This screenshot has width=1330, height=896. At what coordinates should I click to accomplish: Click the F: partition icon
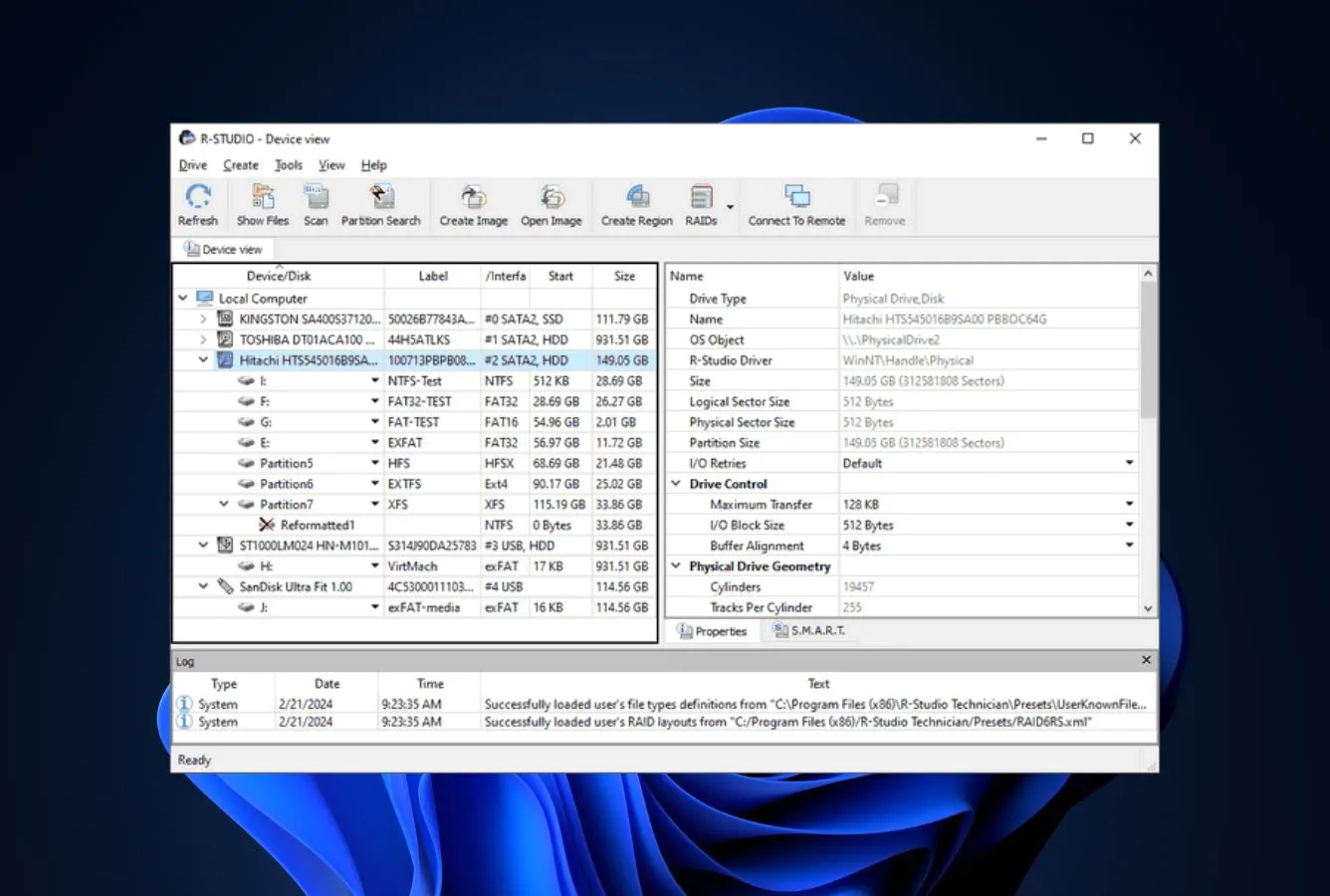coord(246,401)
